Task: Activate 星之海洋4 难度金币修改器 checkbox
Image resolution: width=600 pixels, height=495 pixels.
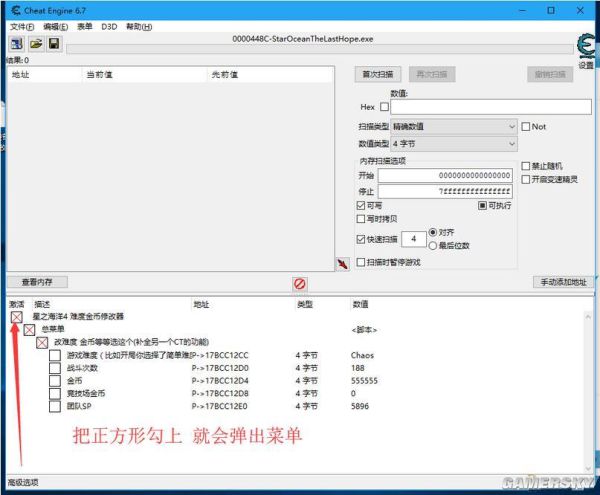Action: pos(16,317)
